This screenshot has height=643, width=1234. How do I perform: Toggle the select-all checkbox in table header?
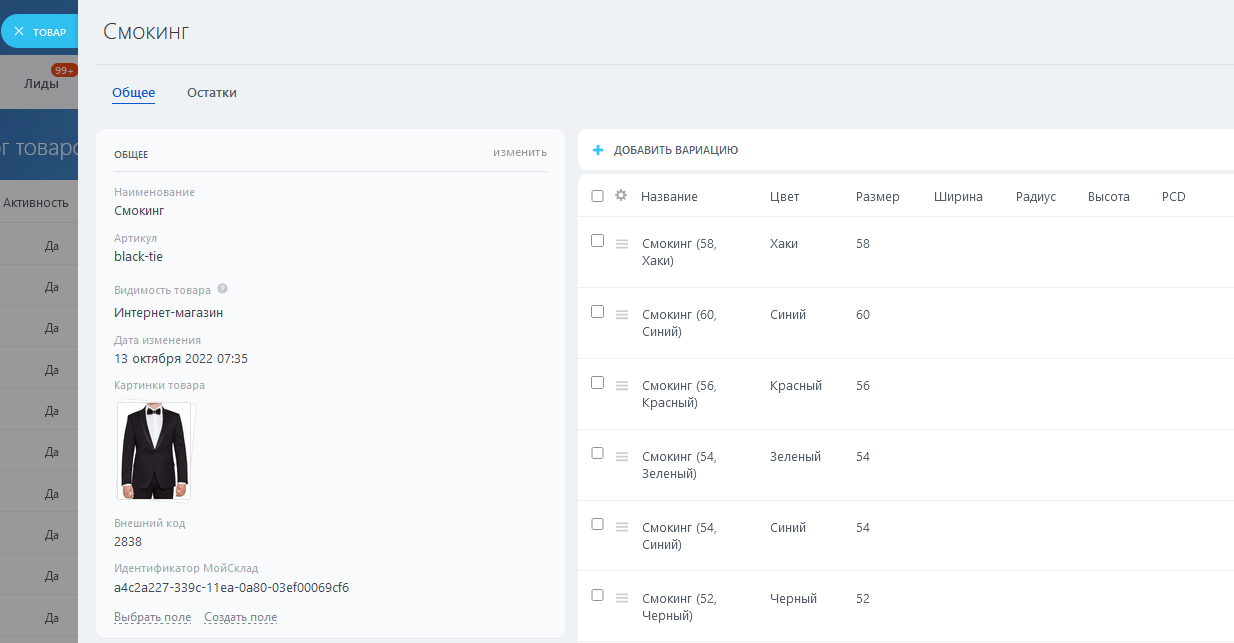[x=598, y=196]
